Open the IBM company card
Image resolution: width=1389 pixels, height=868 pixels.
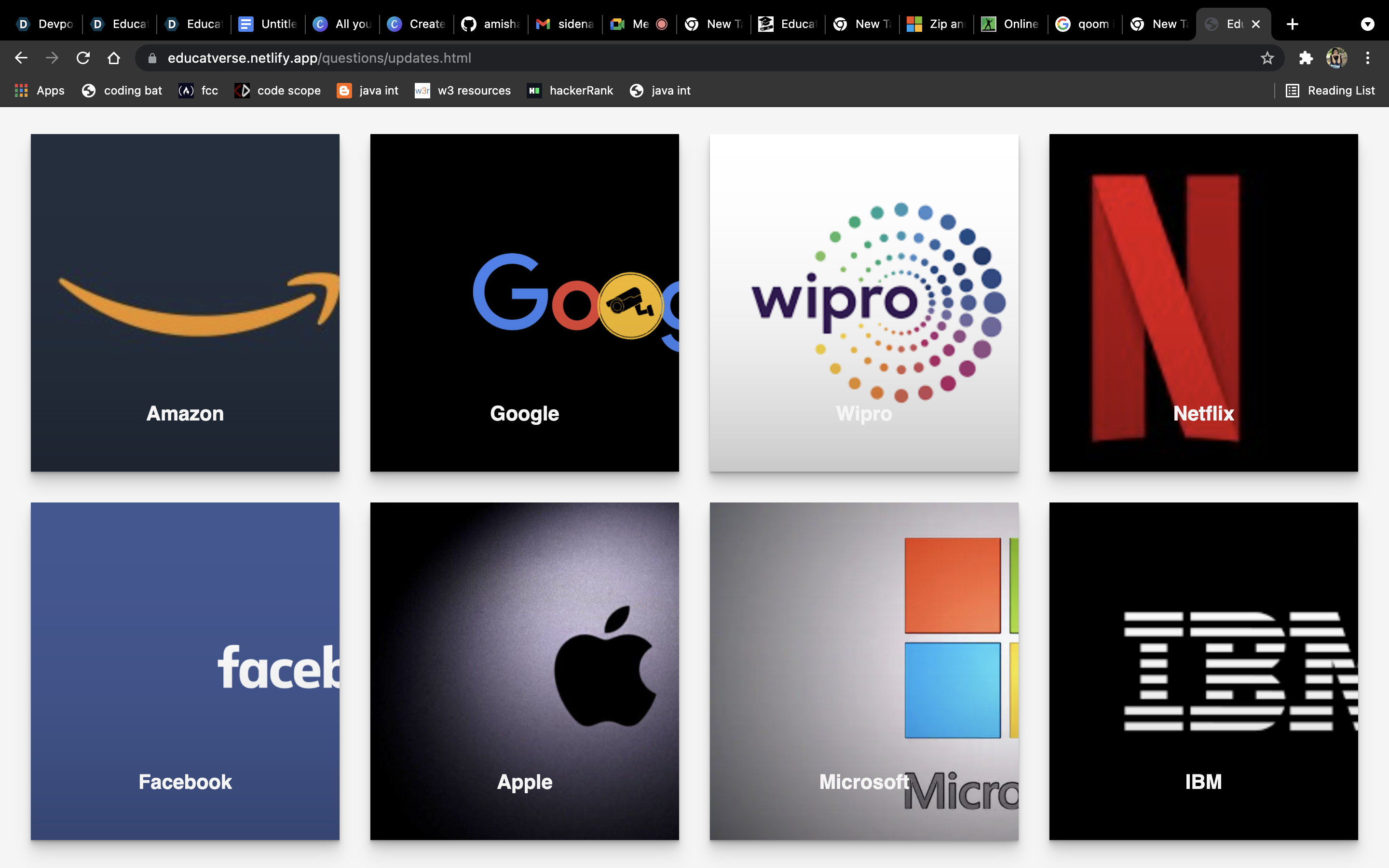1203,671
